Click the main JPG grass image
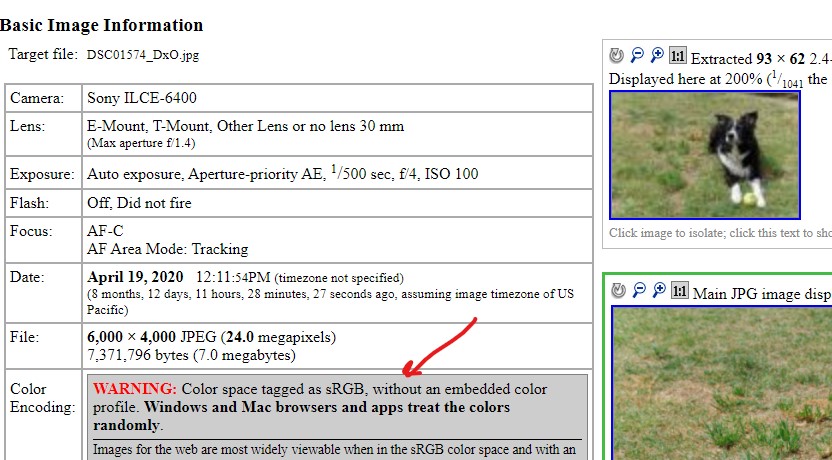832x460 pixels. click(x=722, y=383)
